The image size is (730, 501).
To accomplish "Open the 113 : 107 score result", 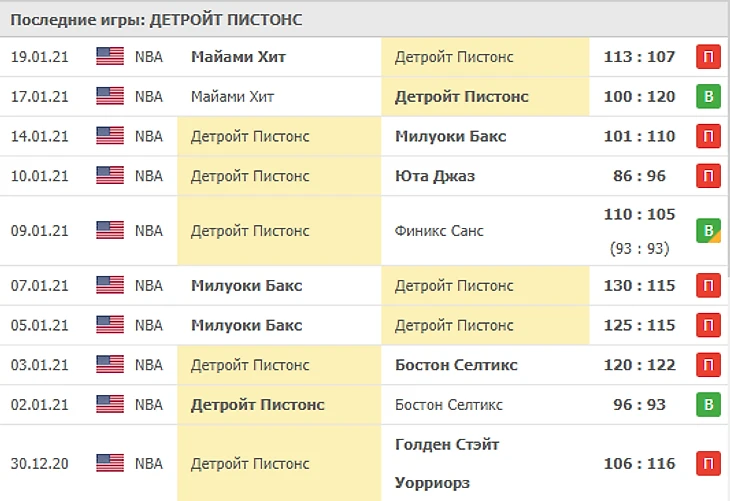I will [x=640, y=57].
